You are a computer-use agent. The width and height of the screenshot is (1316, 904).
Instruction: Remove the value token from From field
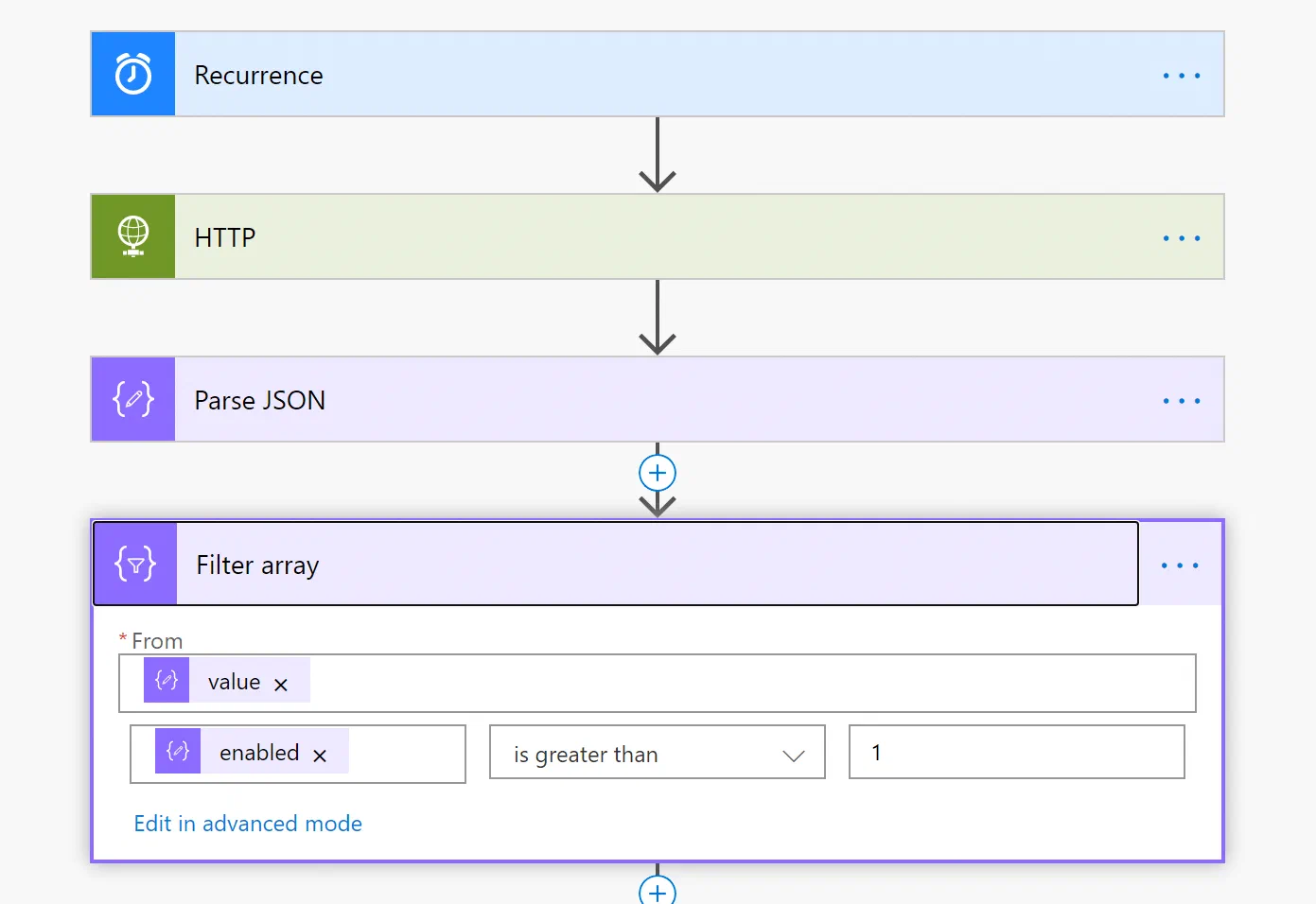281,685
